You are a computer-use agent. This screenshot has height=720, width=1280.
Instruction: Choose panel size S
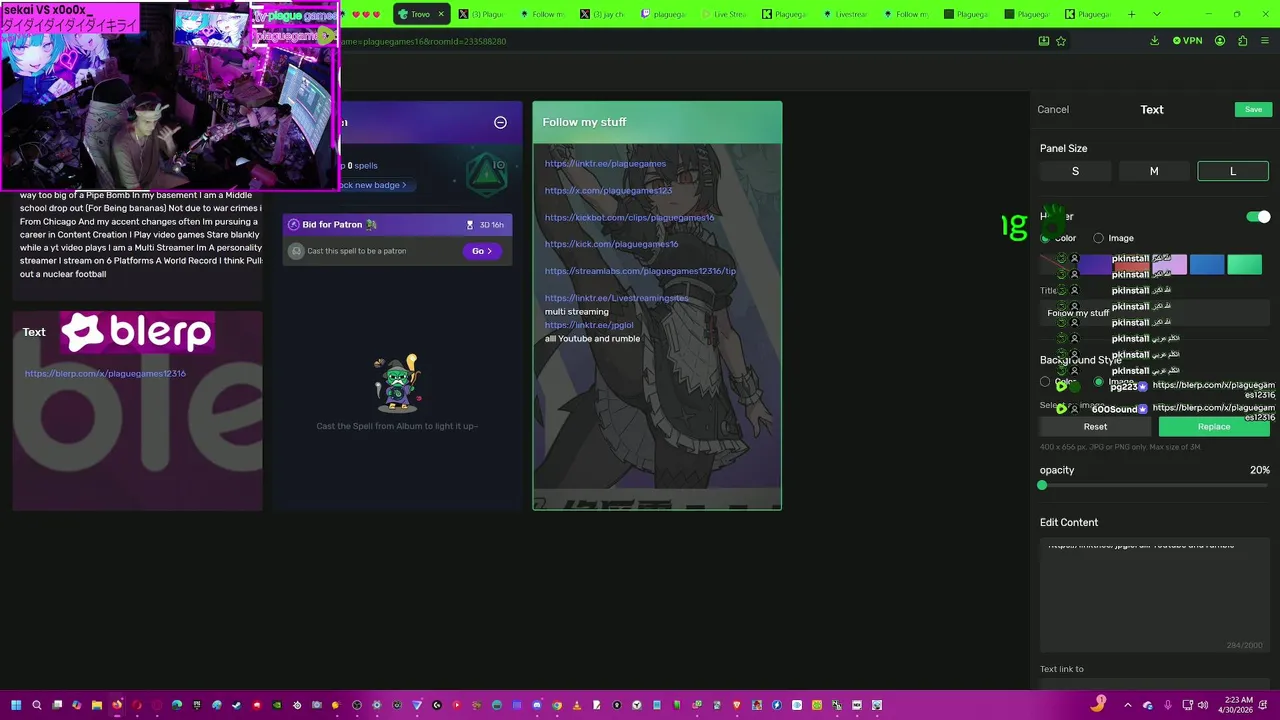pyautogui.click(x=1075, y=171)
